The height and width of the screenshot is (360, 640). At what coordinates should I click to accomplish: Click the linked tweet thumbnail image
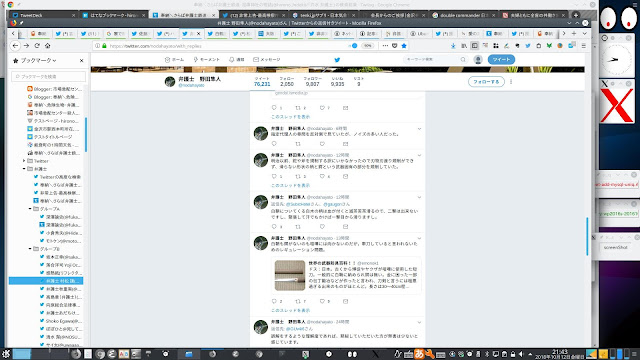click(290, 276)
